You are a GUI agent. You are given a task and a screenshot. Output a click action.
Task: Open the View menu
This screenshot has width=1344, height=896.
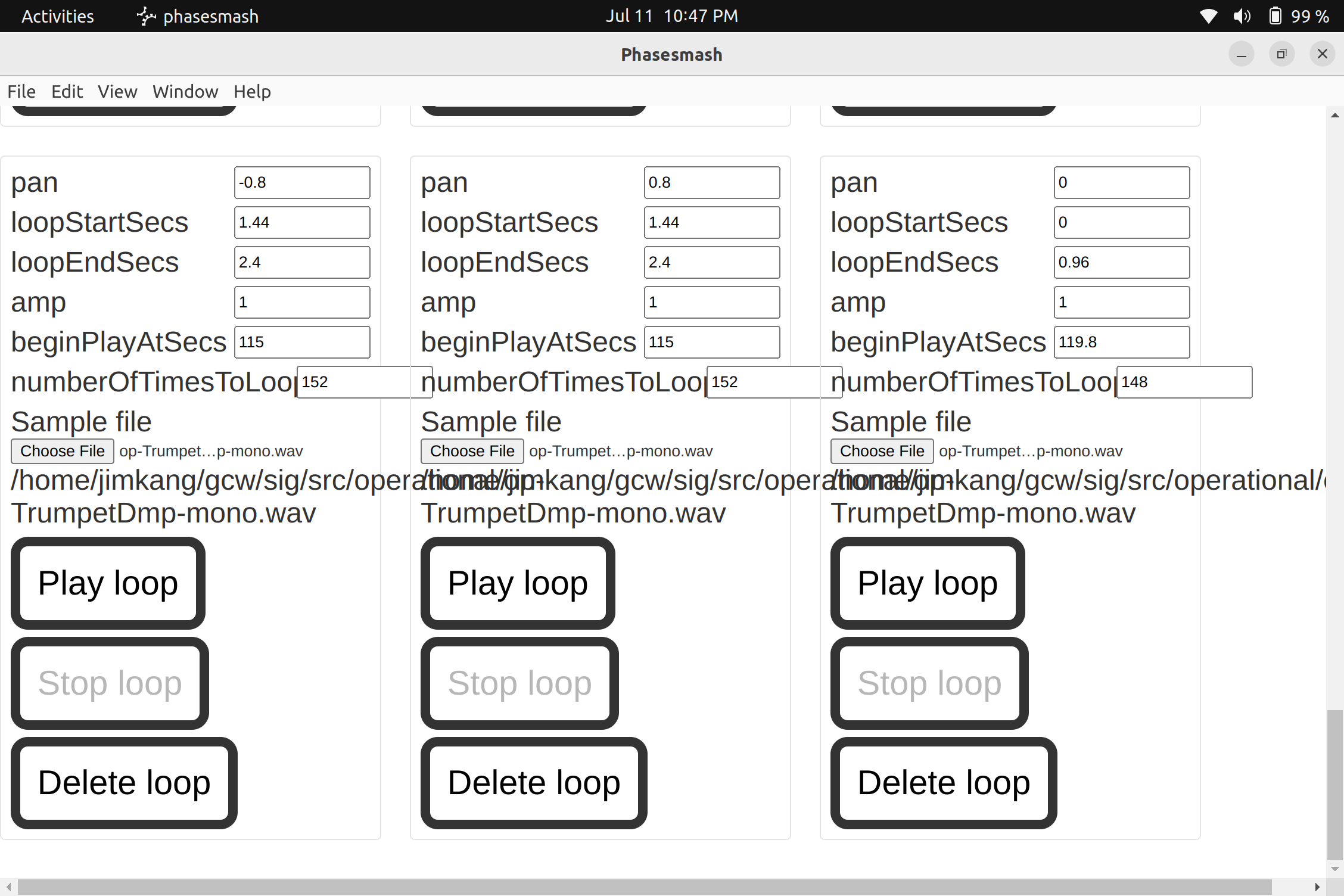[x=117, y=91]
